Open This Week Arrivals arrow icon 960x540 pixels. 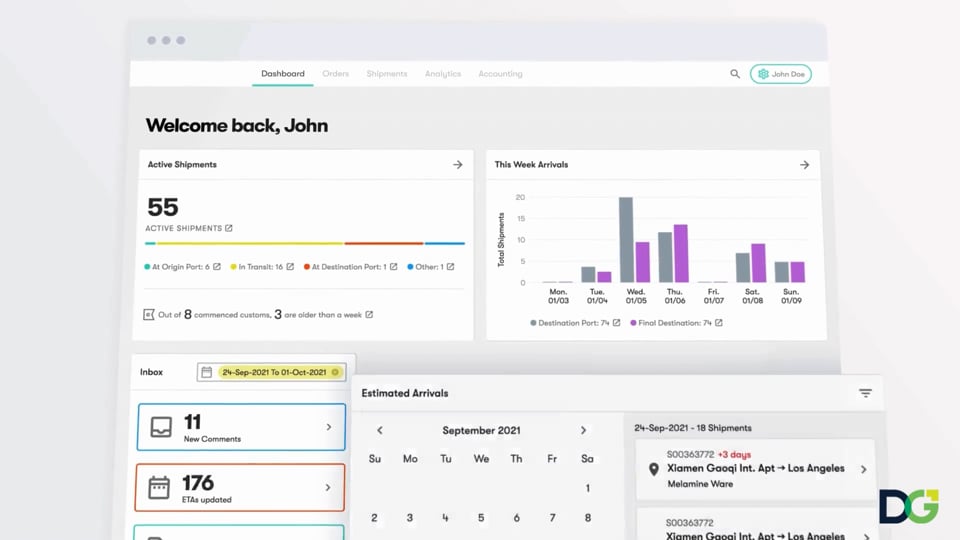click(804, 165)
